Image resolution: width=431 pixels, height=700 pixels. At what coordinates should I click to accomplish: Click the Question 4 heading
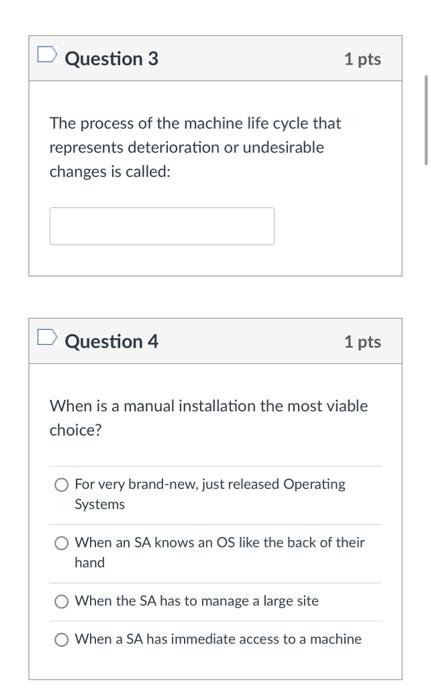tap(112, 342)
